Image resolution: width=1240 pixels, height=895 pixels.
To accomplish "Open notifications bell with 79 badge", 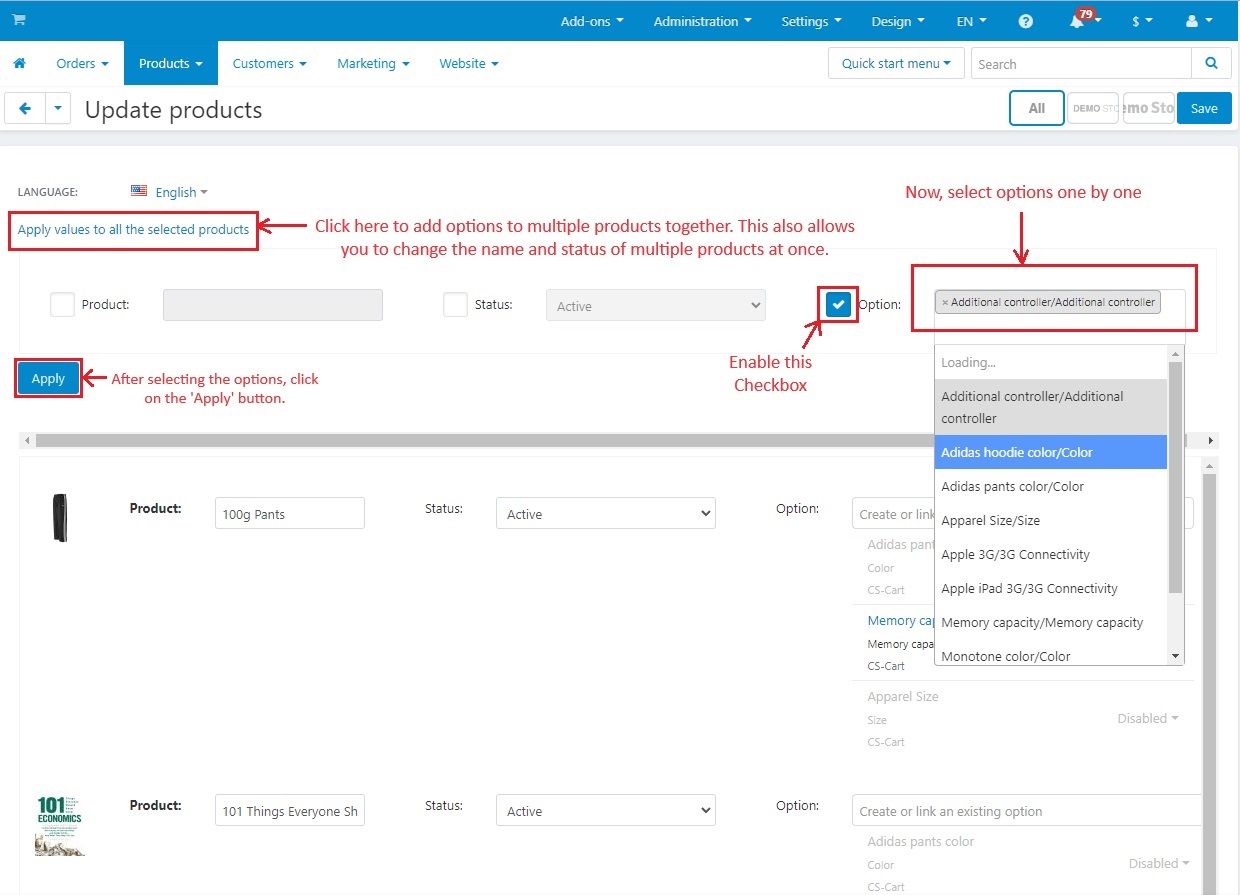I will tap(1080, 20).
